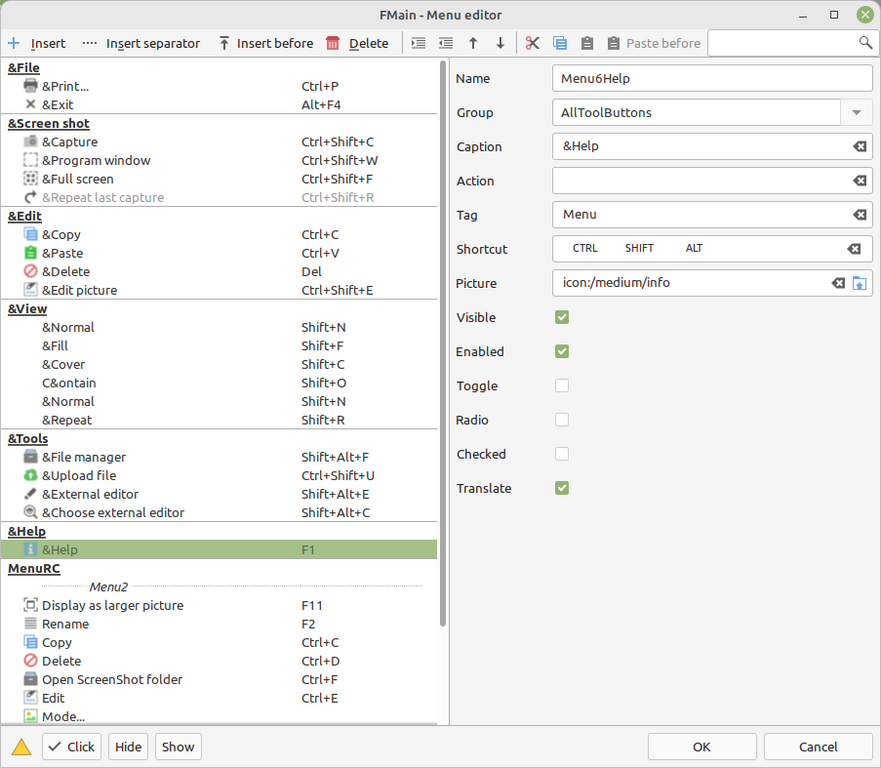Uncheck the Visible checkbox
Screen dimensions: 881x768
562,317
